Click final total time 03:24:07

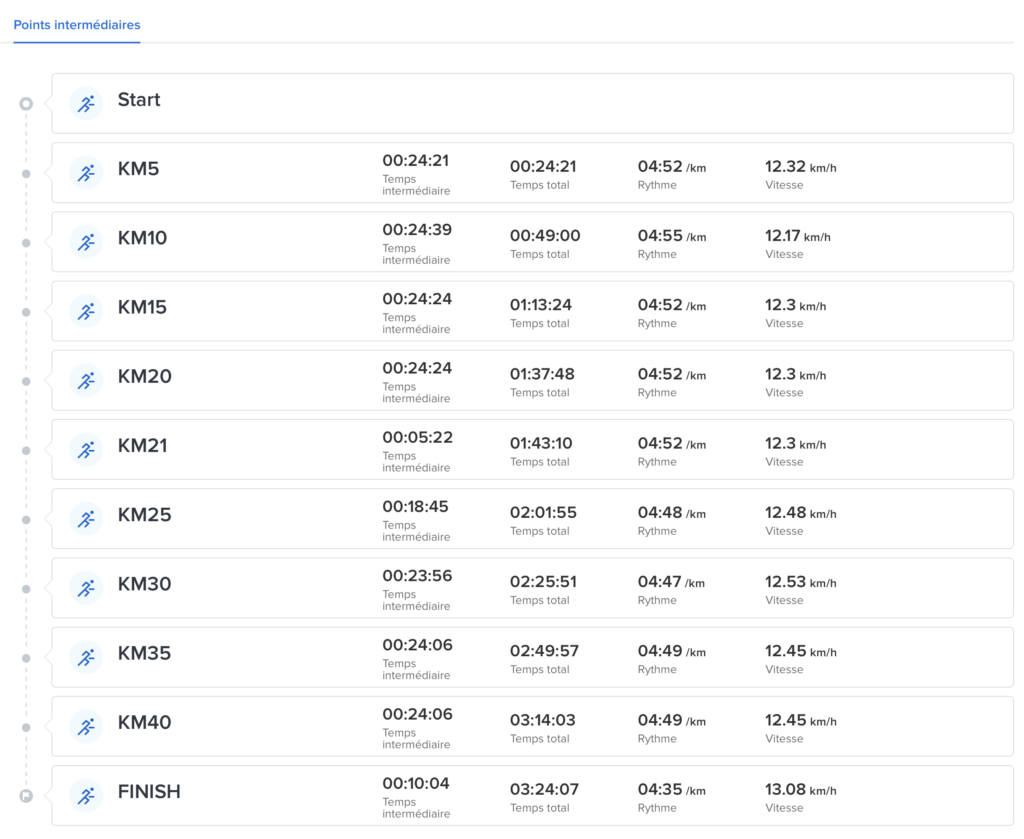point(545,789)
